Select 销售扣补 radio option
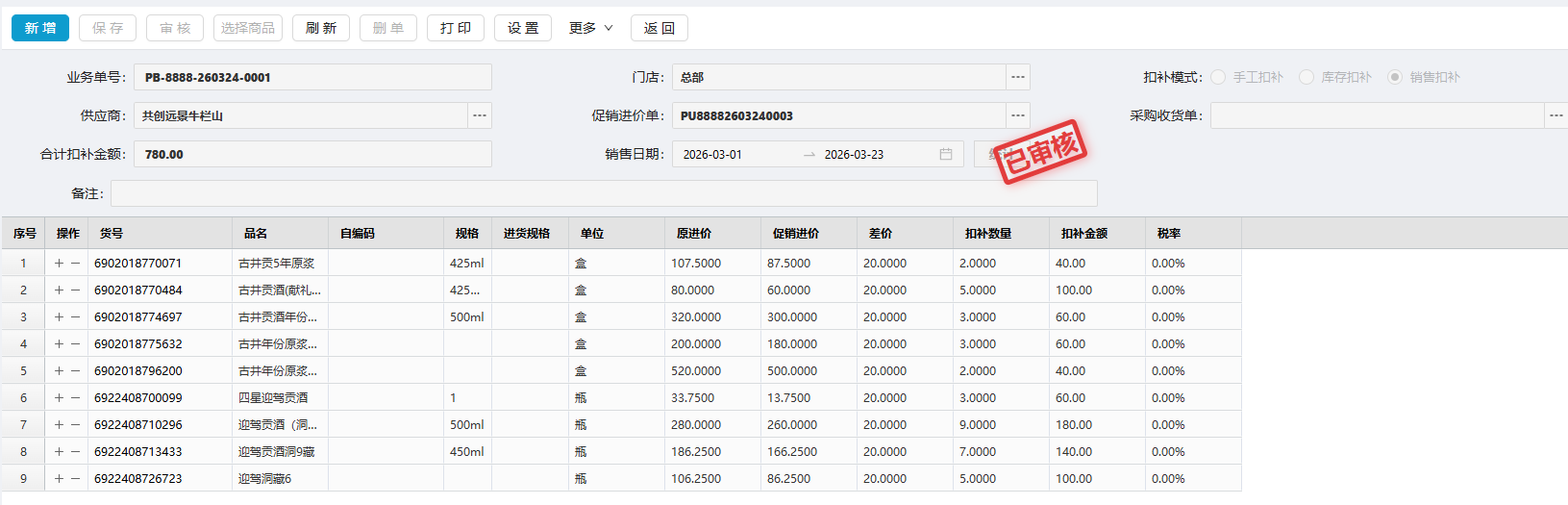 pyautogui.click(x=1395, y=77)
